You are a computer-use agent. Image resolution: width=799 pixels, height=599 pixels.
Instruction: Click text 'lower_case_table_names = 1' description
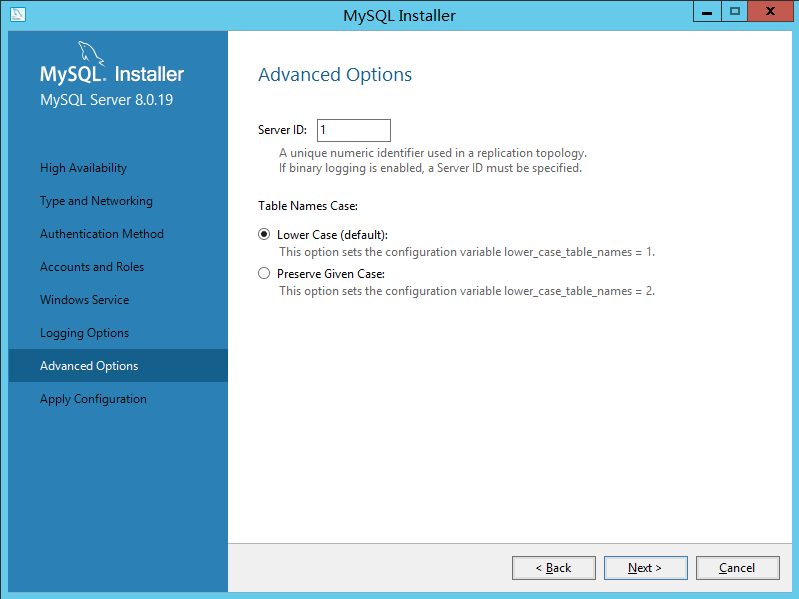point(467,252)
